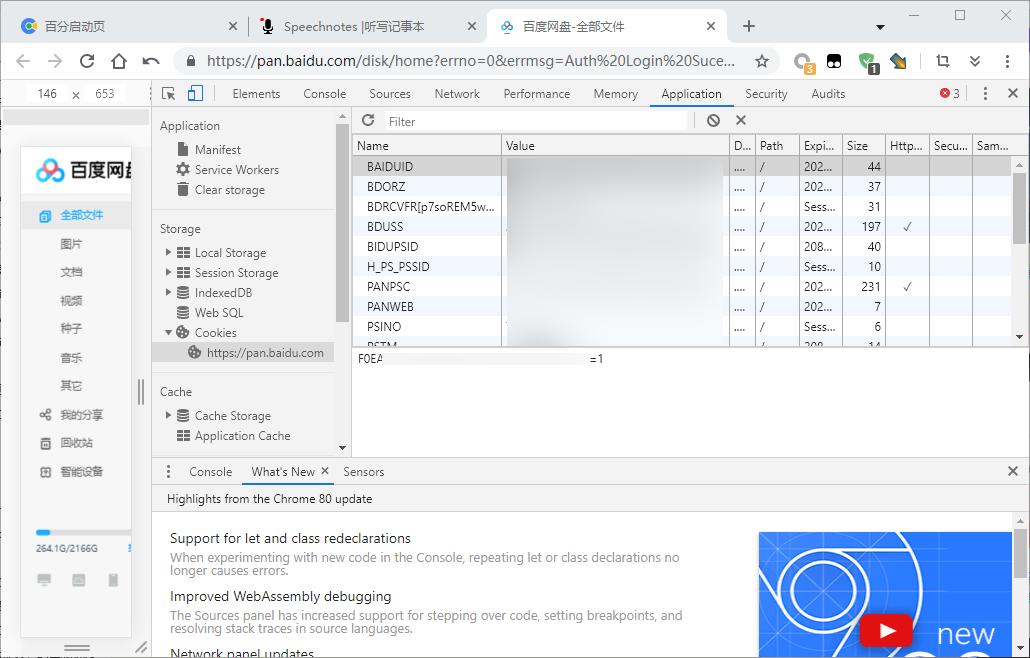Collapse the Cookies tree
Viewport: 1030px width, 658px height.
point(170,332)
